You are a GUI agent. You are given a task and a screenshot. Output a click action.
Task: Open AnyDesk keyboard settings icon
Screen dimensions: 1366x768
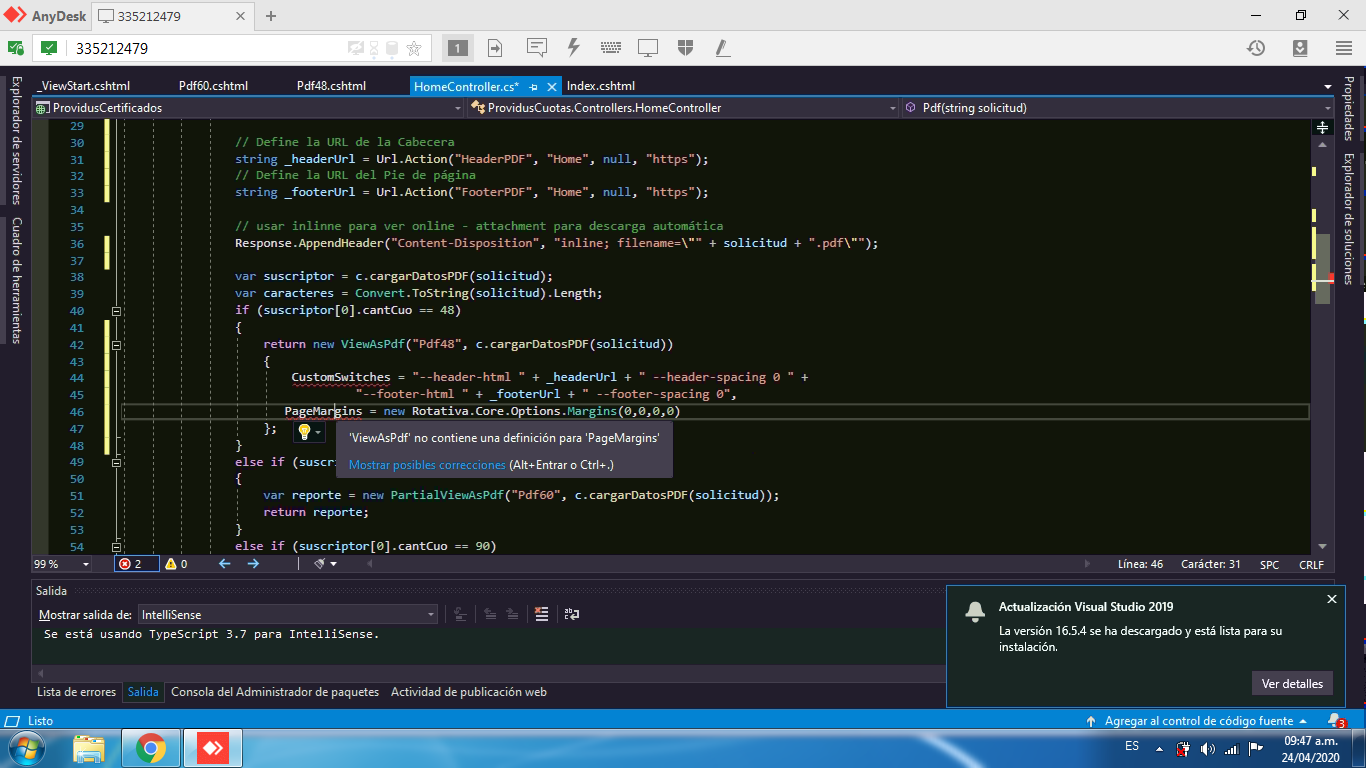(611, 47)
